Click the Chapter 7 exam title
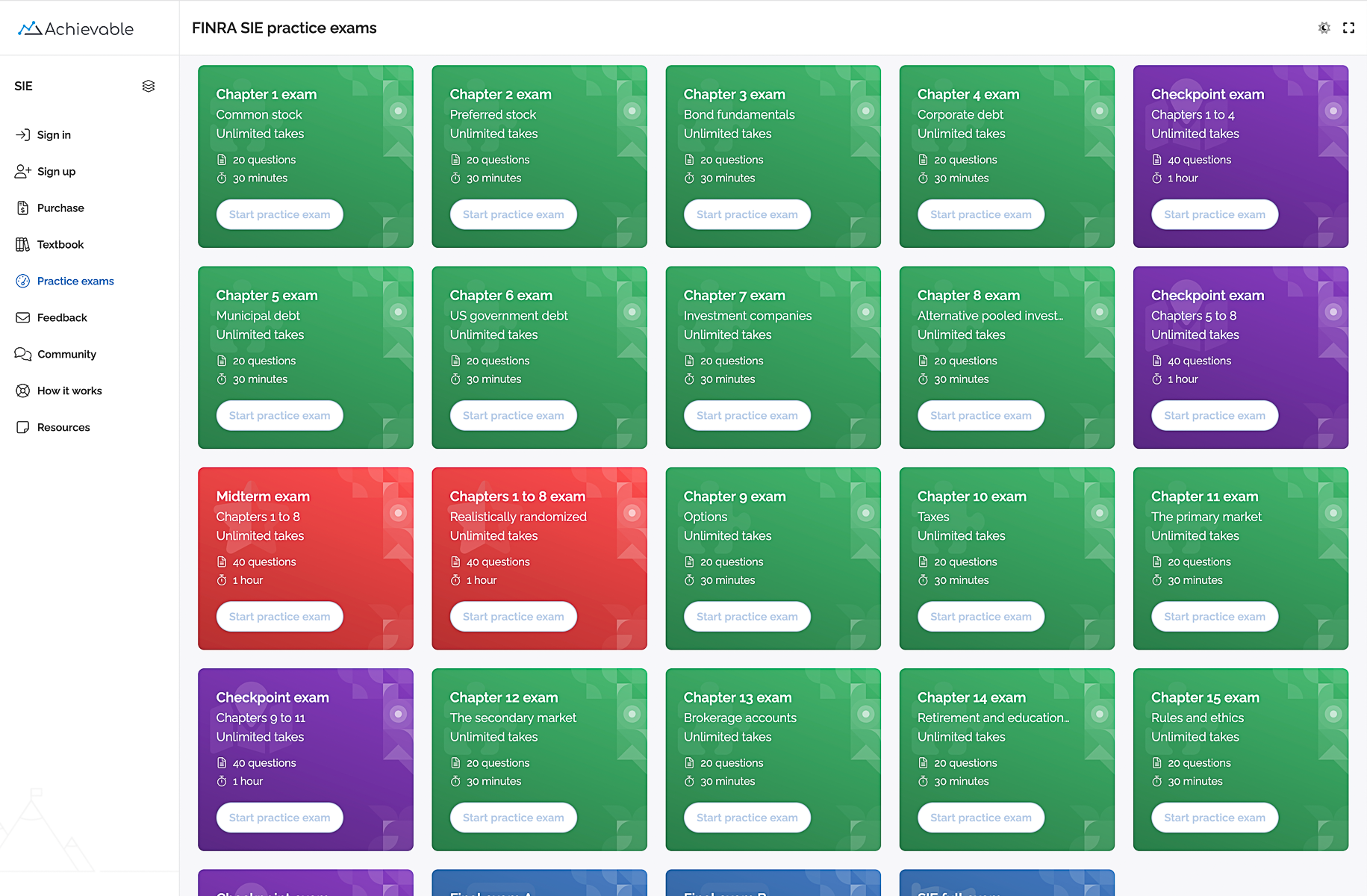Viewport: 1367px width, 896px height. coord(734,295)
